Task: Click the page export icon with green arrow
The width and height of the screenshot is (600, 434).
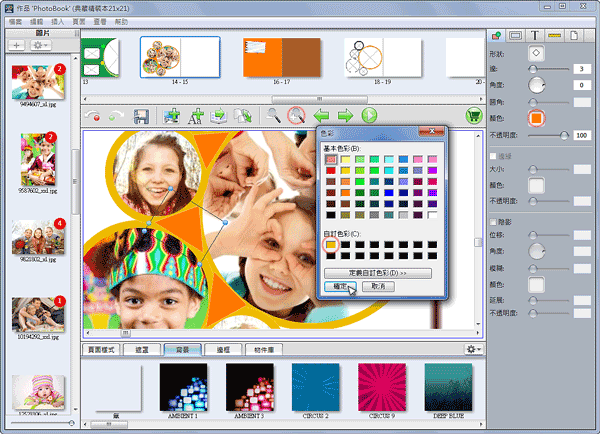Action: (219, 116)
